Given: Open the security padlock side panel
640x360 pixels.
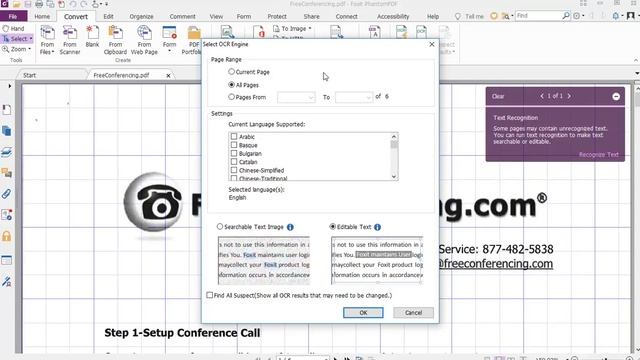Looking at the screenshot, I should [x=7, y=236].
